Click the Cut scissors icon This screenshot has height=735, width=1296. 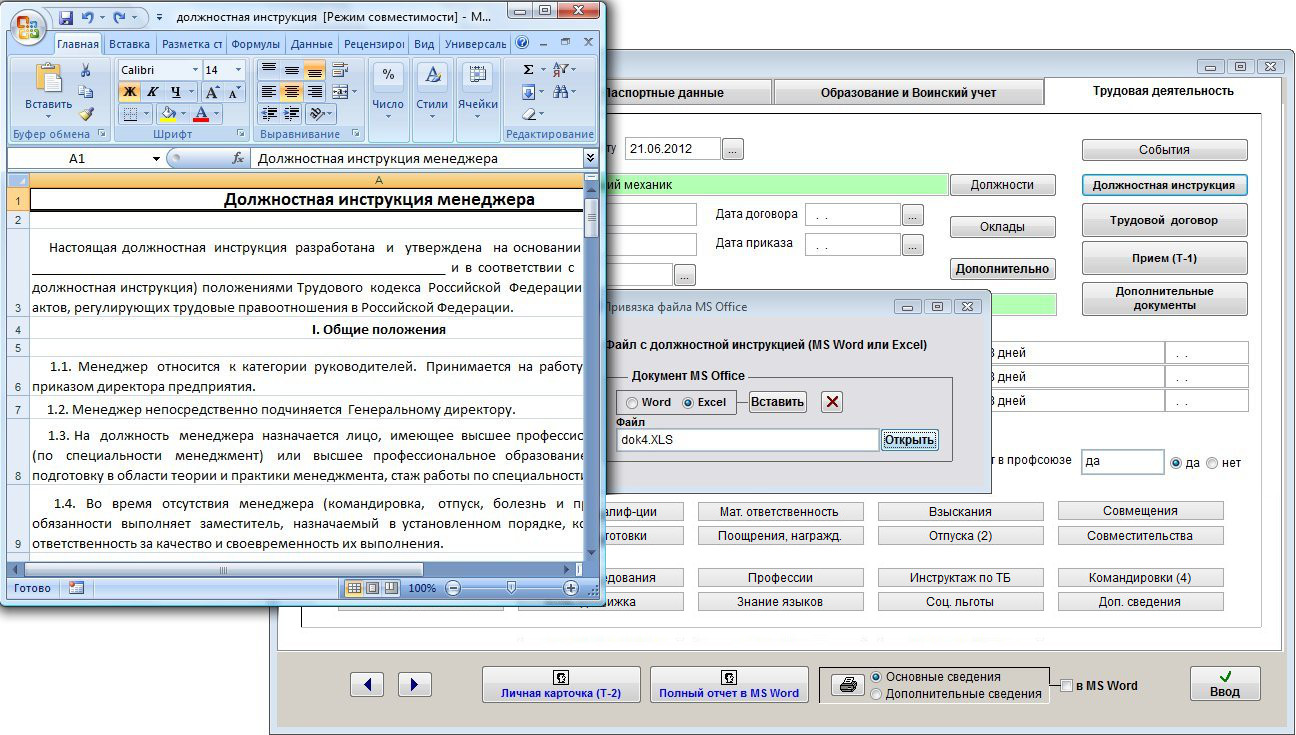[x=86, y=70]
